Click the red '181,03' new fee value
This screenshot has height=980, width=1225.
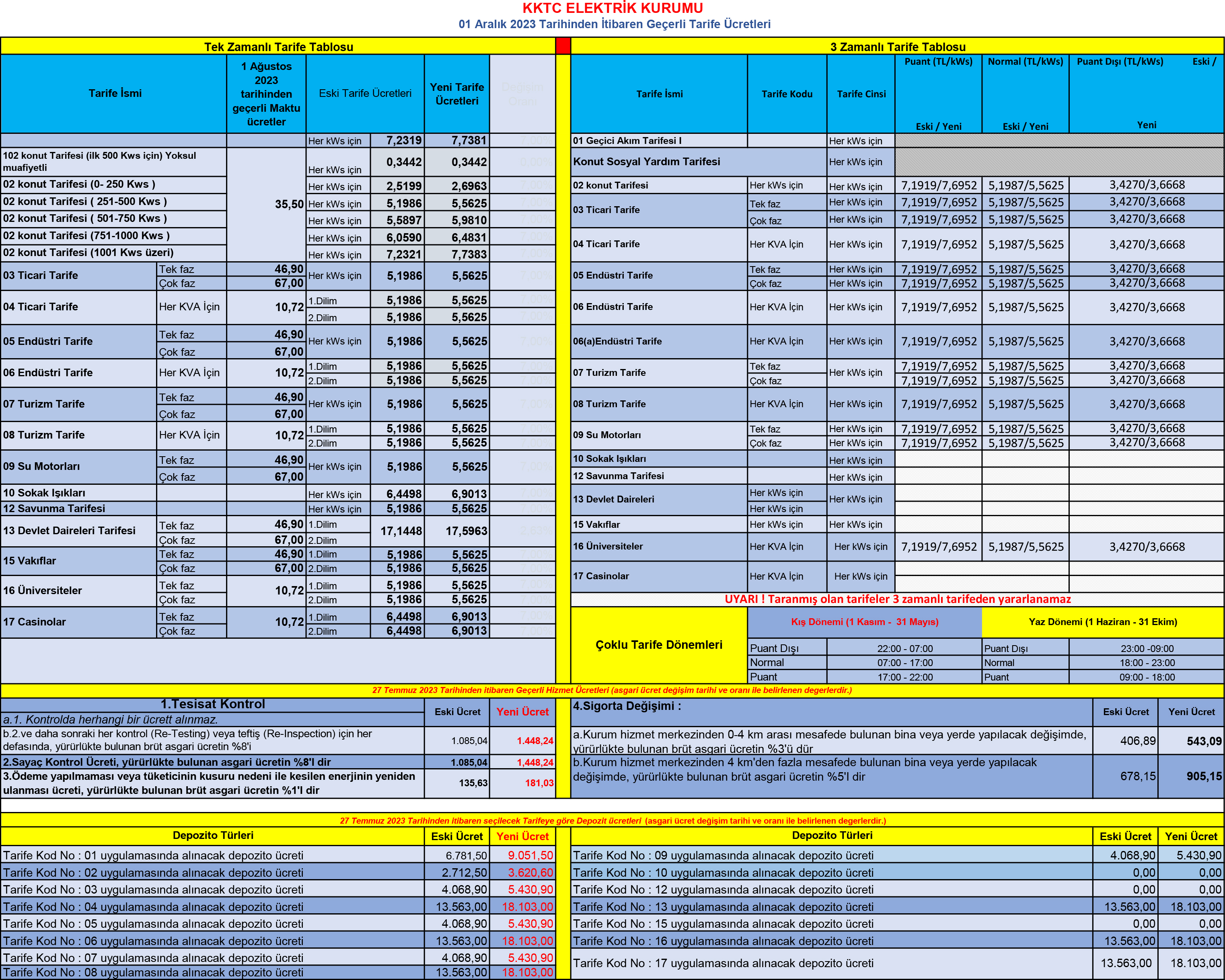[x=523, y=783]
